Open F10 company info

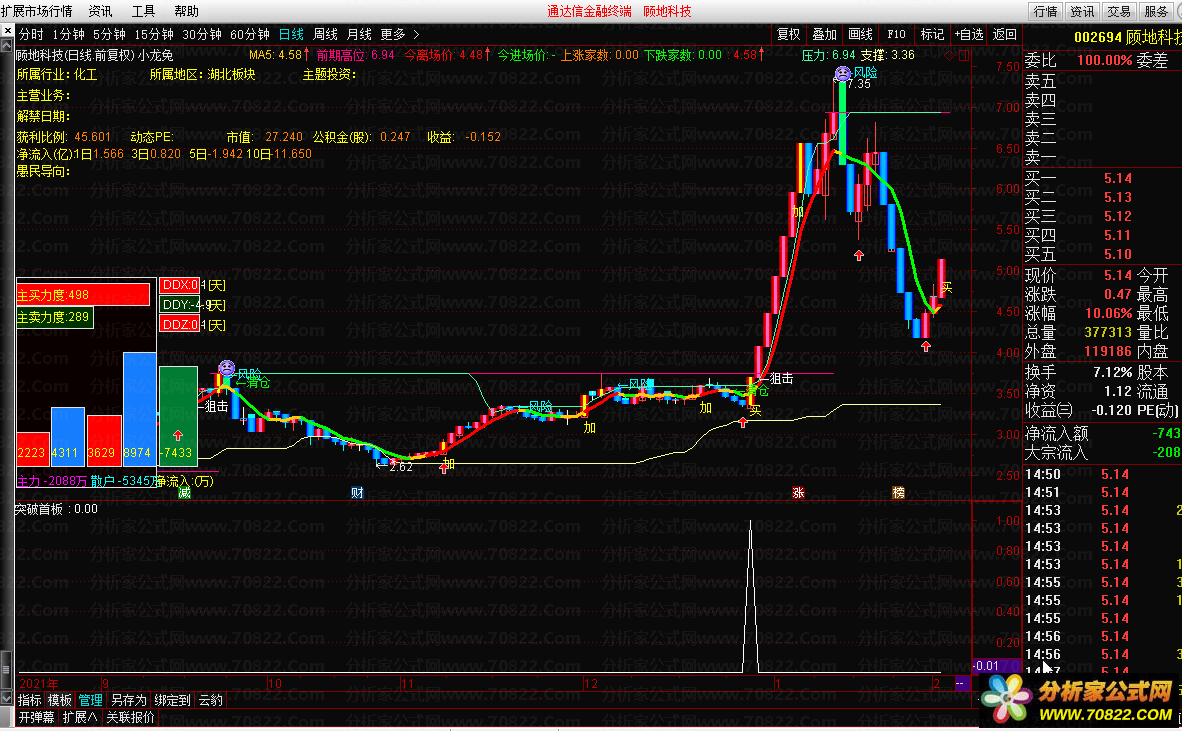pyautogui.click(x=896, y=35)
